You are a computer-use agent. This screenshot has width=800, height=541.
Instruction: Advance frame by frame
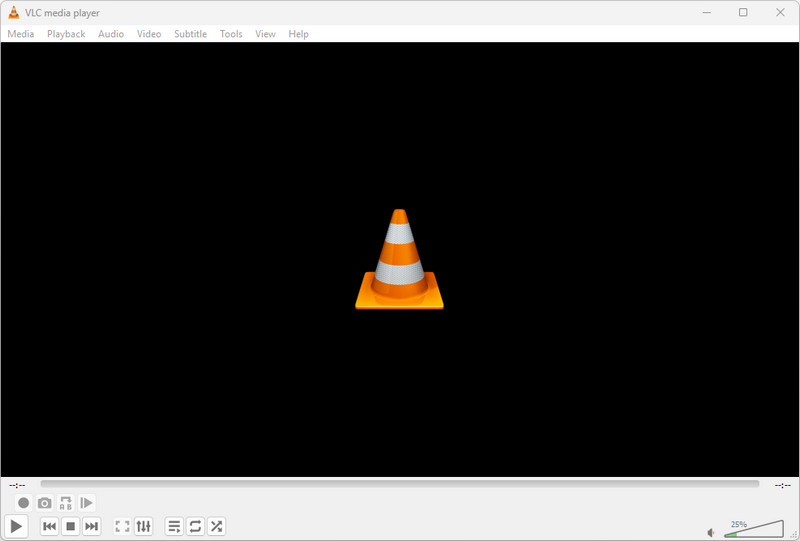(x=87, y=503)
